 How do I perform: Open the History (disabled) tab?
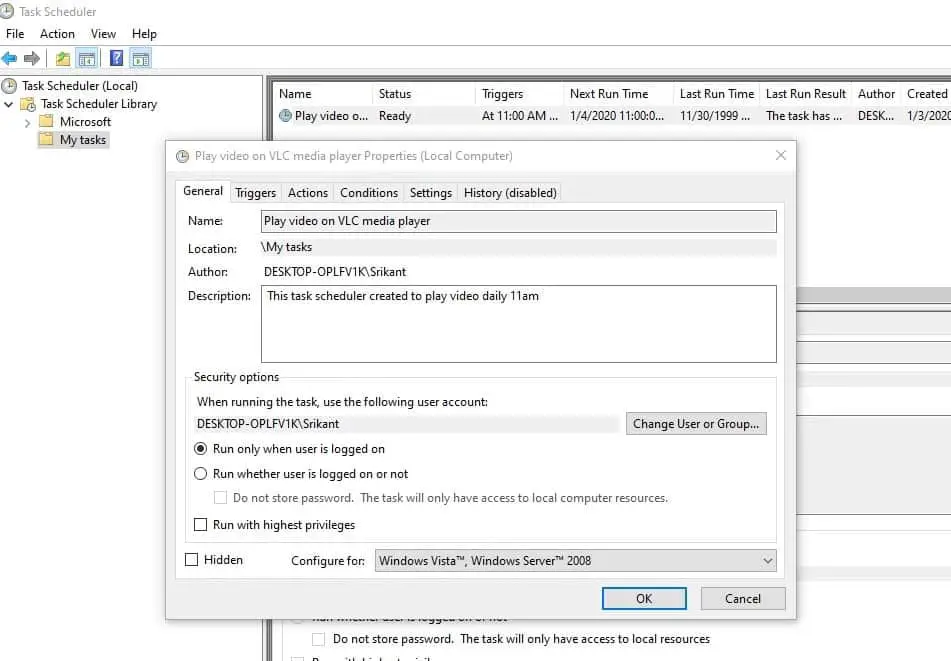click(x=510, y=193)
